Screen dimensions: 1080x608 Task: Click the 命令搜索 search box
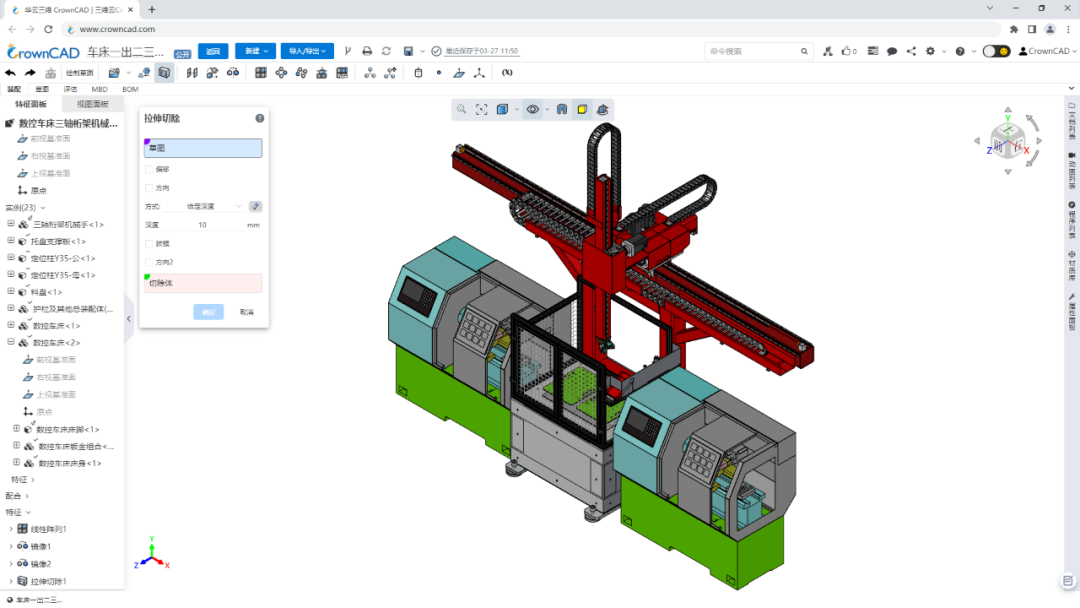click(x=757, y=51)
